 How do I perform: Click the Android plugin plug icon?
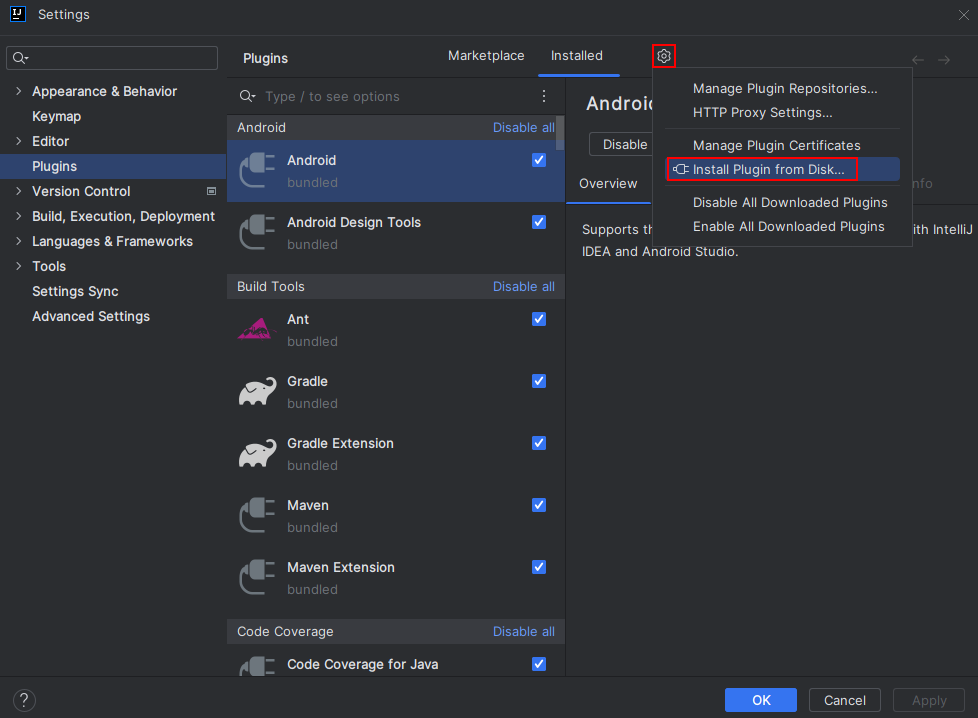pyautogui.click(x=257, y=170)
